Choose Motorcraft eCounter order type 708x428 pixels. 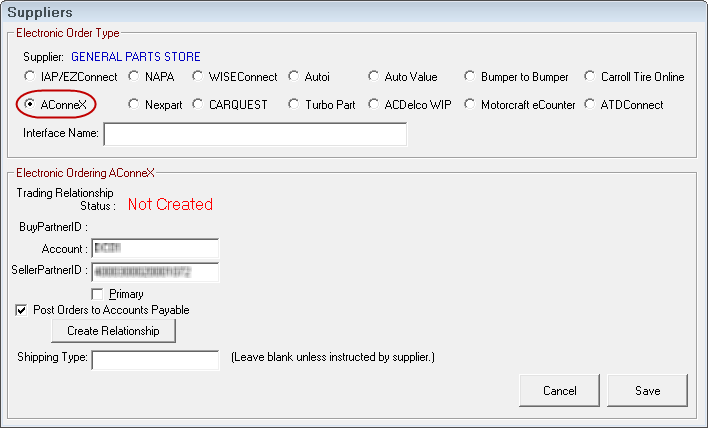pos(470,105)
